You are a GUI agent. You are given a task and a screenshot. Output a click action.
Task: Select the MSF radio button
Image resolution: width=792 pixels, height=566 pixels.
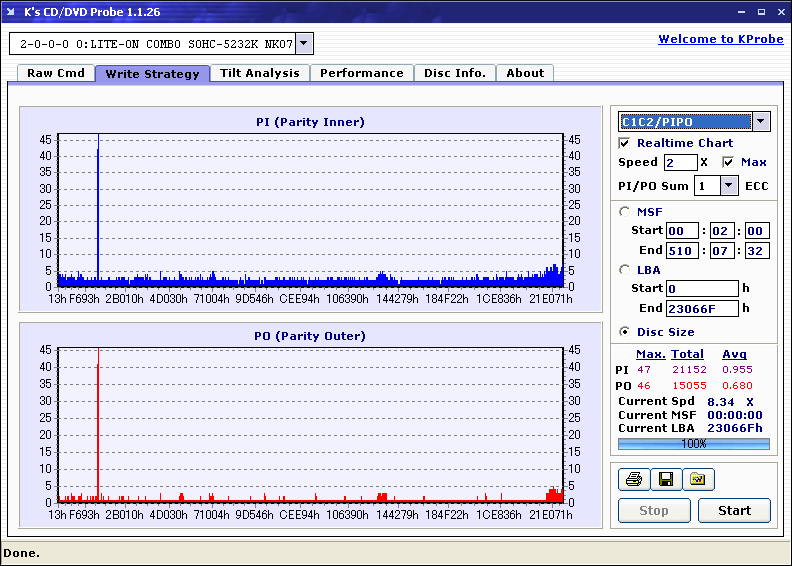[x=625, y=211]
